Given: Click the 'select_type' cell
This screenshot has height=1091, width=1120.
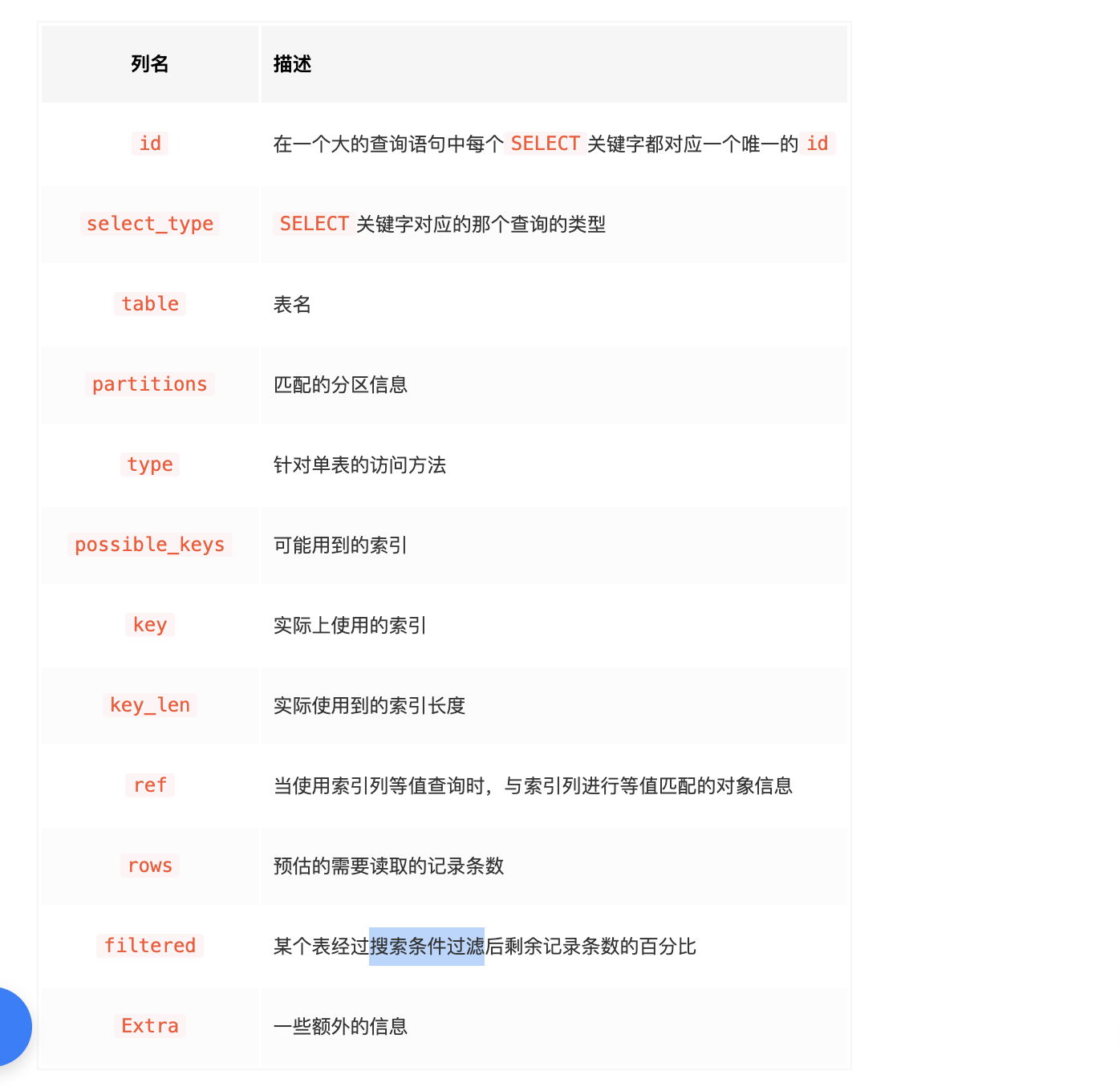Looking at the screenshot, I should (150, 224).
